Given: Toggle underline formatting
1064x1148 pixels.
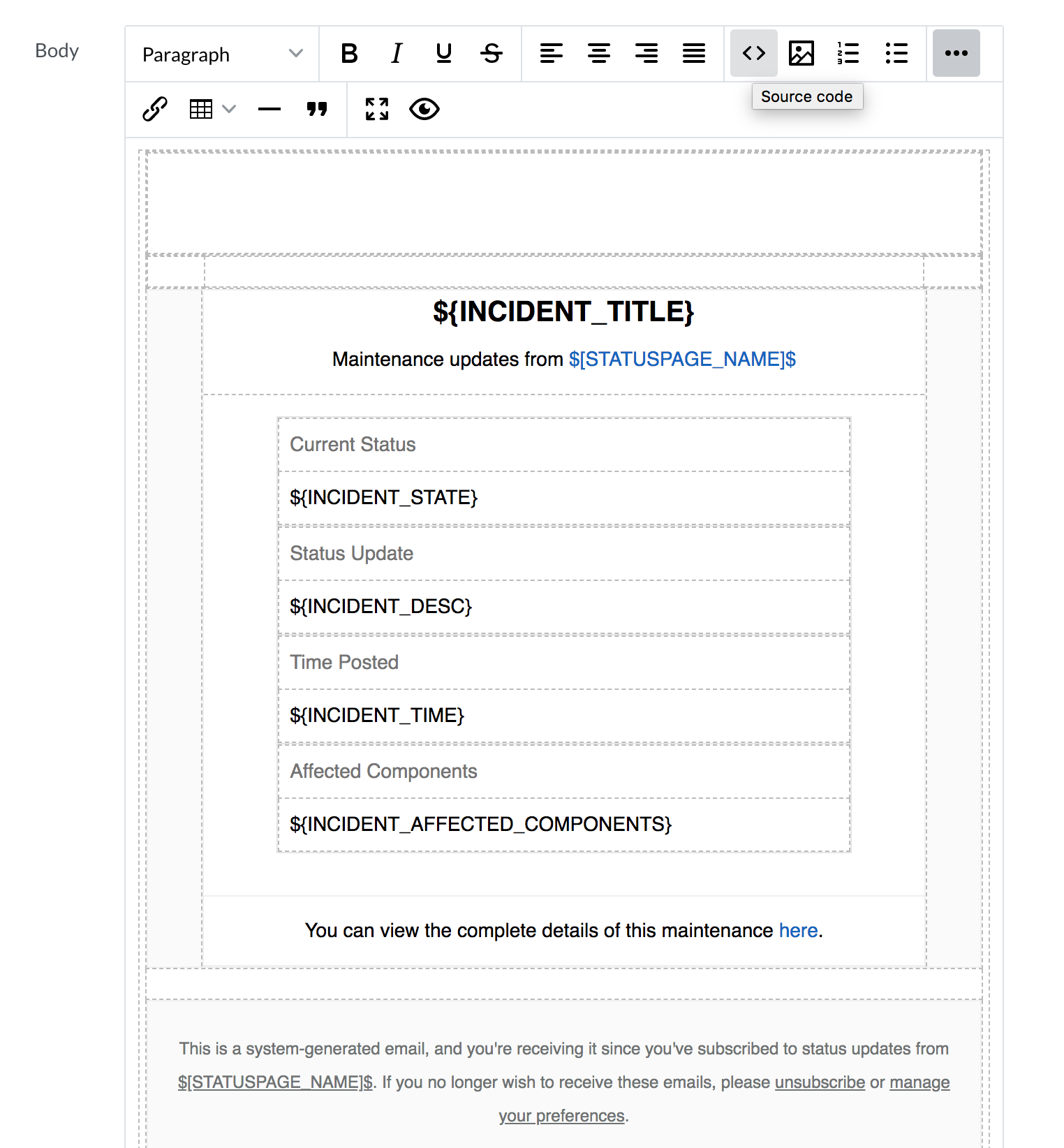Looking at the screenshot, I should click(x=443, y=53).
